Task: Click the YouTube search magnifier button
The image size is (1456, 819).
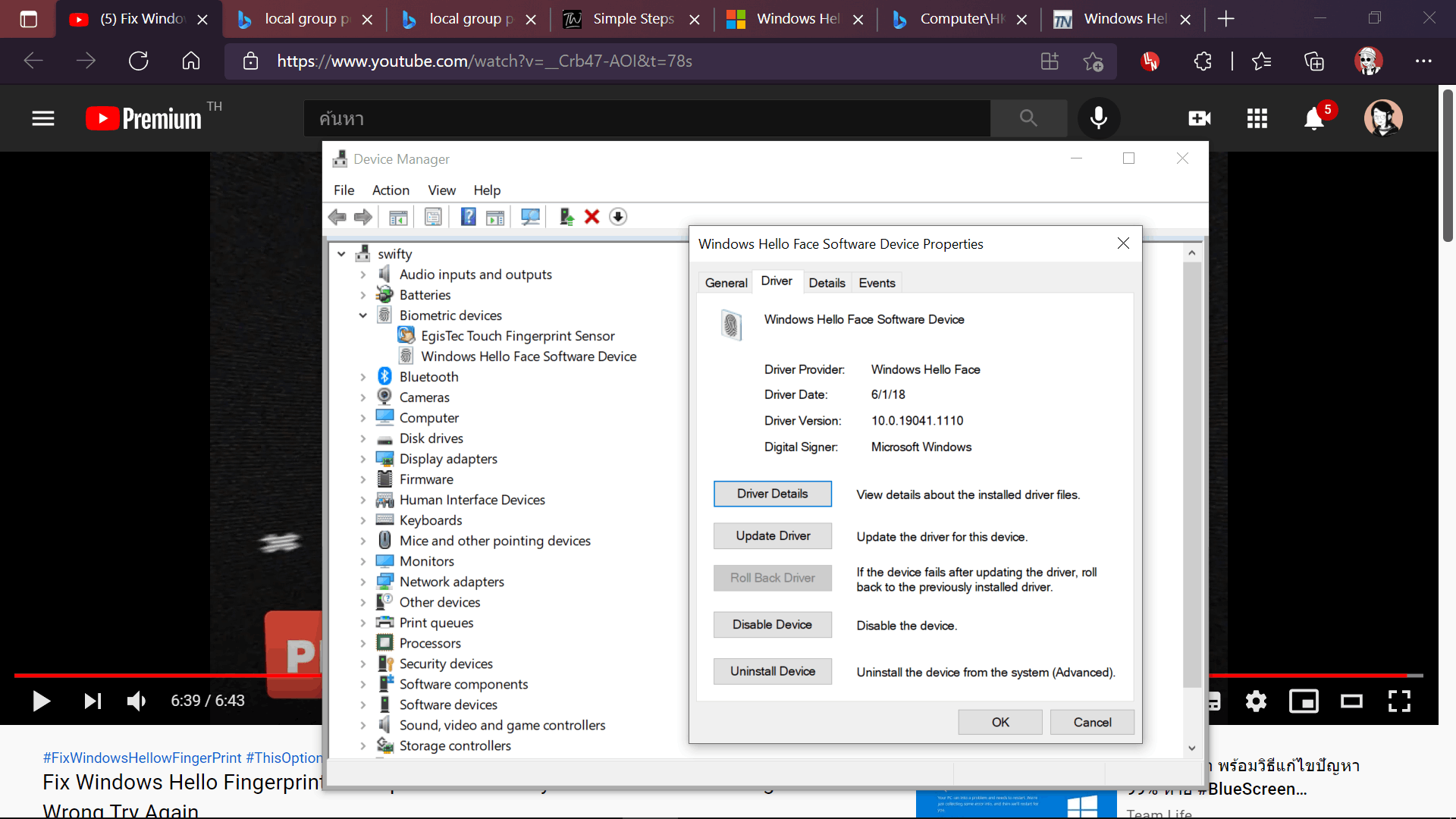Action: tap(1028, 118)
